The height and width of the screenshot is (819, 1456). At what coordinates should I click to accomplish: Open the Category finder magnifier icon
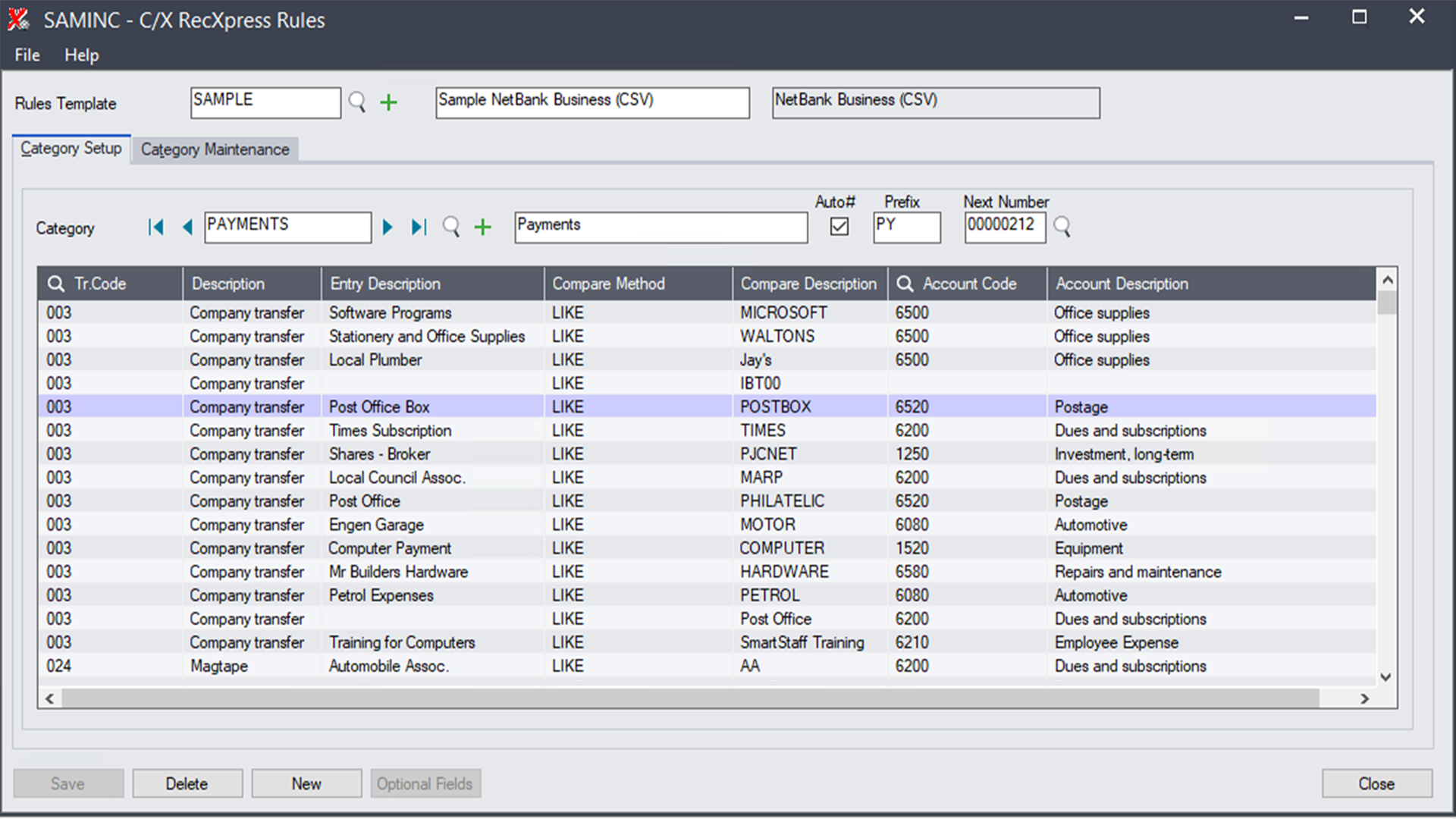click(451, 227)
